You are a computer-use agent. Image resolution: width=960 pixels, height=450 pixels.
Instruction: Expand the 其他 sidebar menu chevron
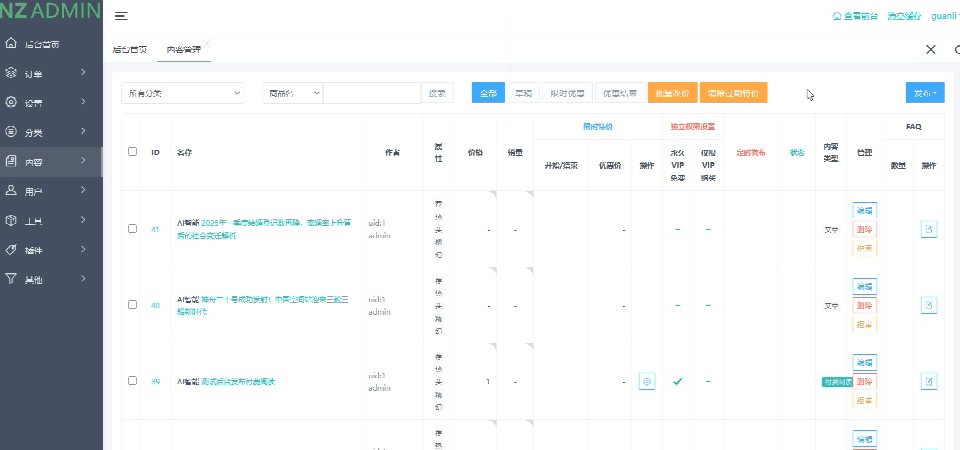pyautogui.click(x=83, y=278)
